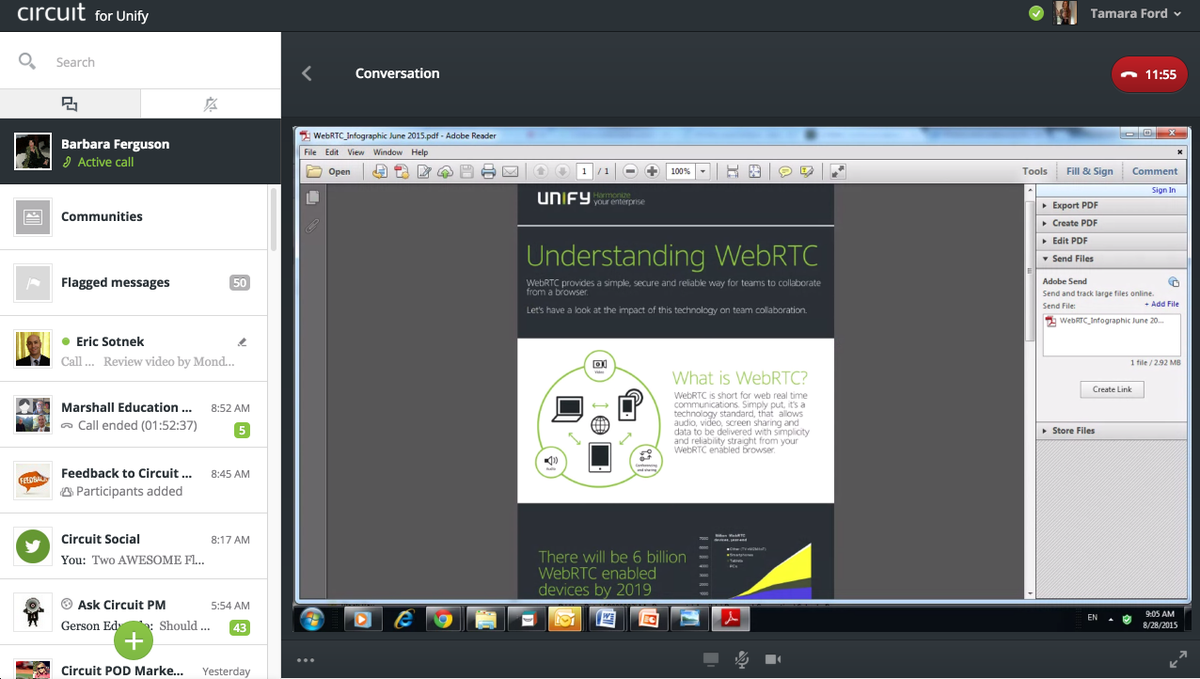Open the Window menu in Adobe Reader

coord(388,153)
